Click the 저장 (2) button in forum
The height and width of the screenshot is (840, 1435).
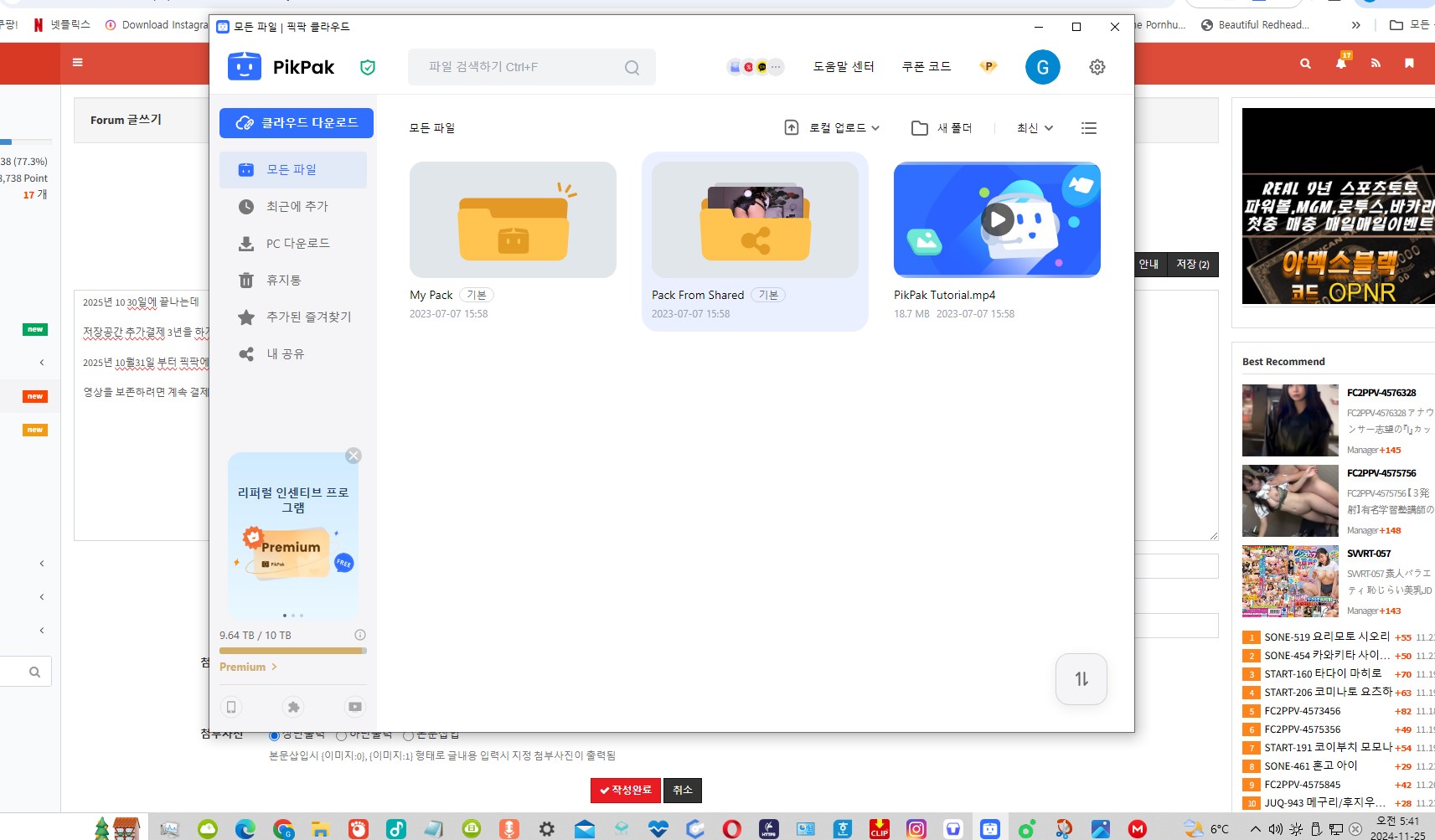click(1193, 265)
